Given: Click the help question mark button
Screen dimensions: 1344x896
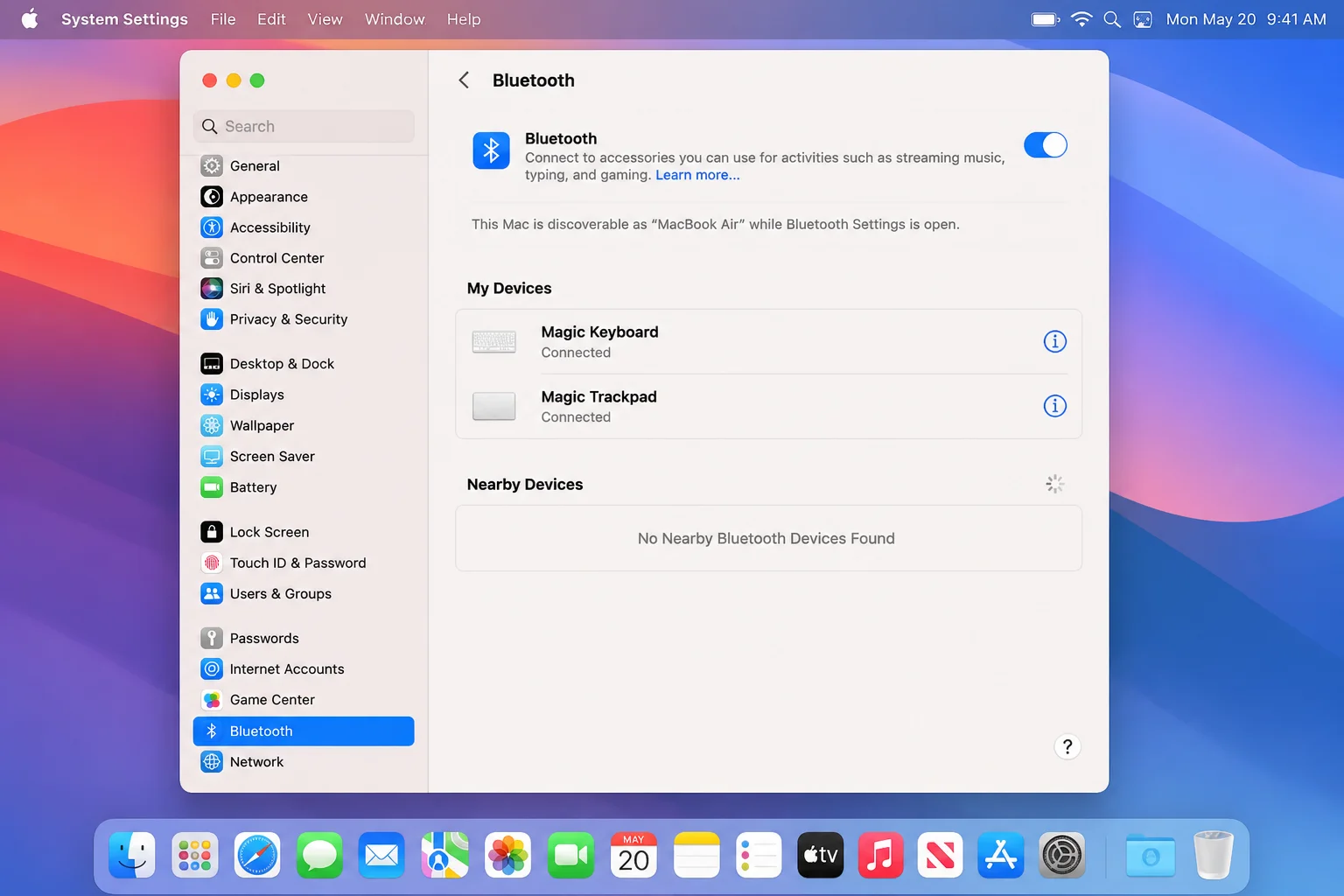Looking at the screenshot, I should point(1067,746).
